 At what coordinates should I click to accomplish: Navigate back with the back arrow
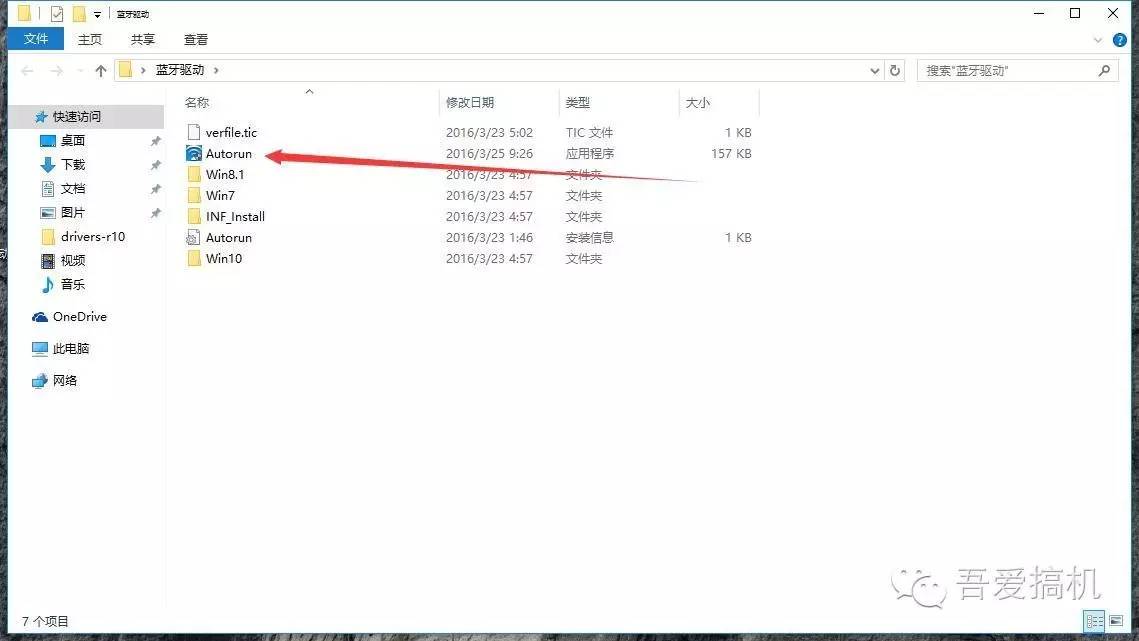(26, 70)
